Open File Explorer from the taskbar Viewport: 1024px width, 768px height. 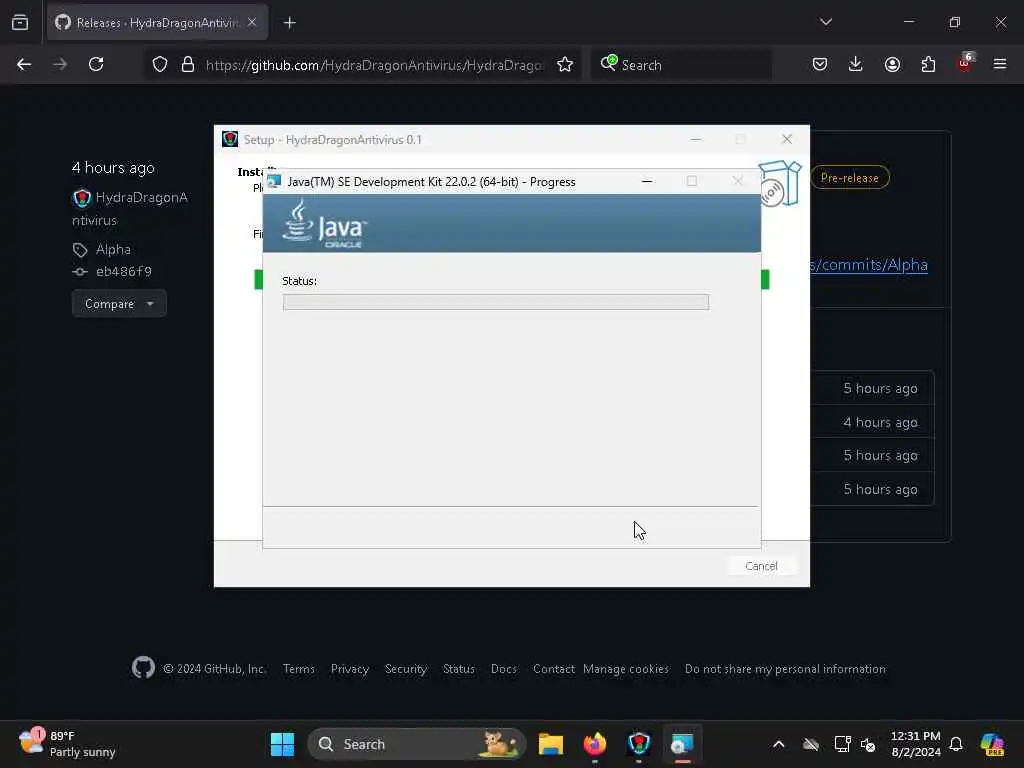click(551, 744)
